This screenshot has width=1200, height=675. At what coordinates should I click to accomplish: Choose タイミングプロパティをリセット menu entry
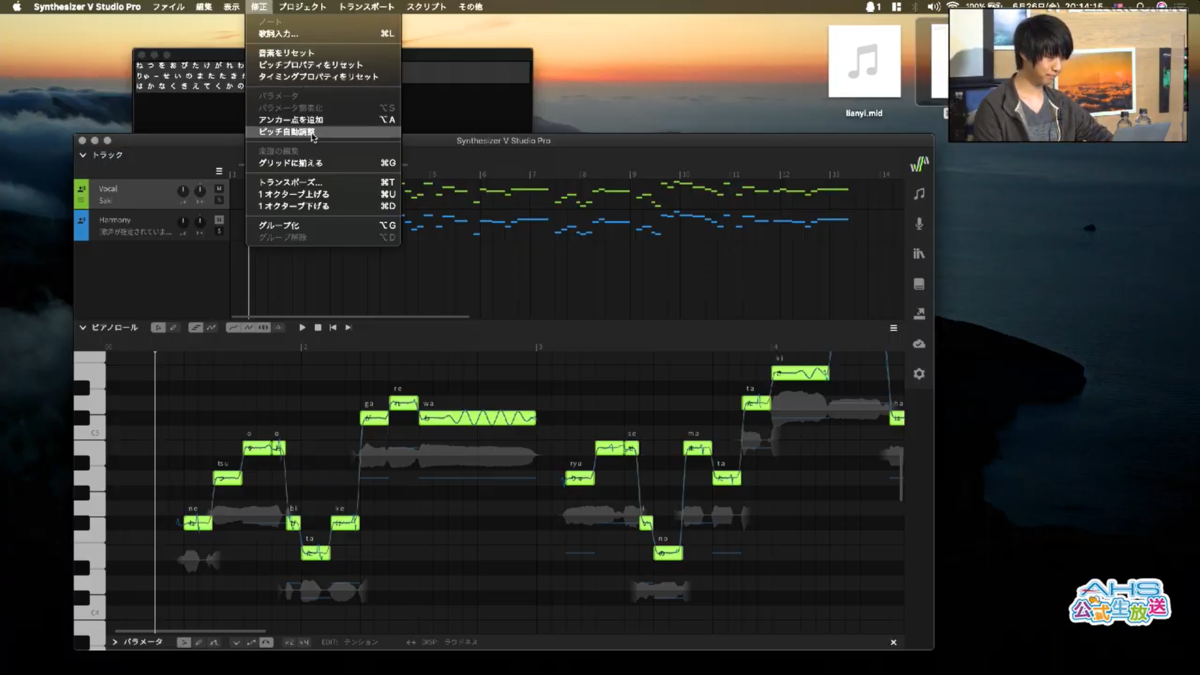coord(323,77)
